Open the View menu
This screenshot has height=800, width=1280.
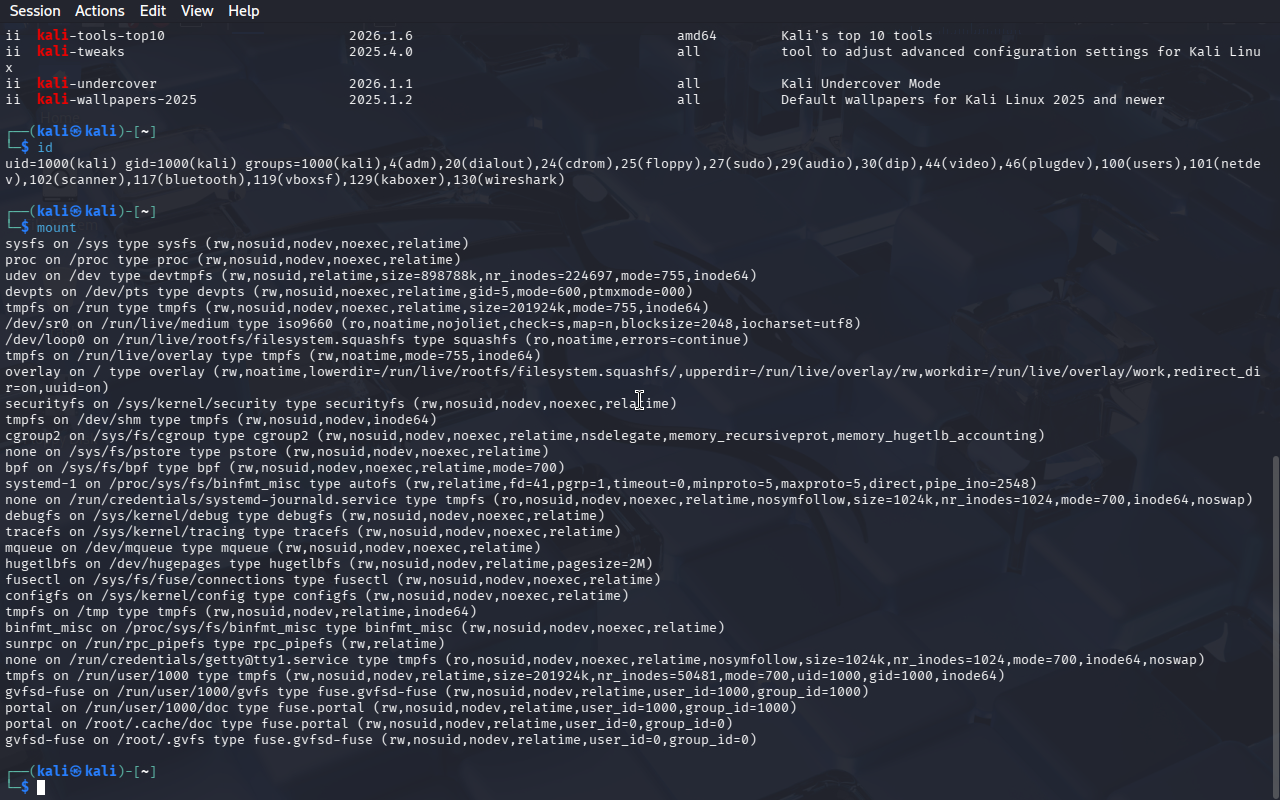point(197,11)
